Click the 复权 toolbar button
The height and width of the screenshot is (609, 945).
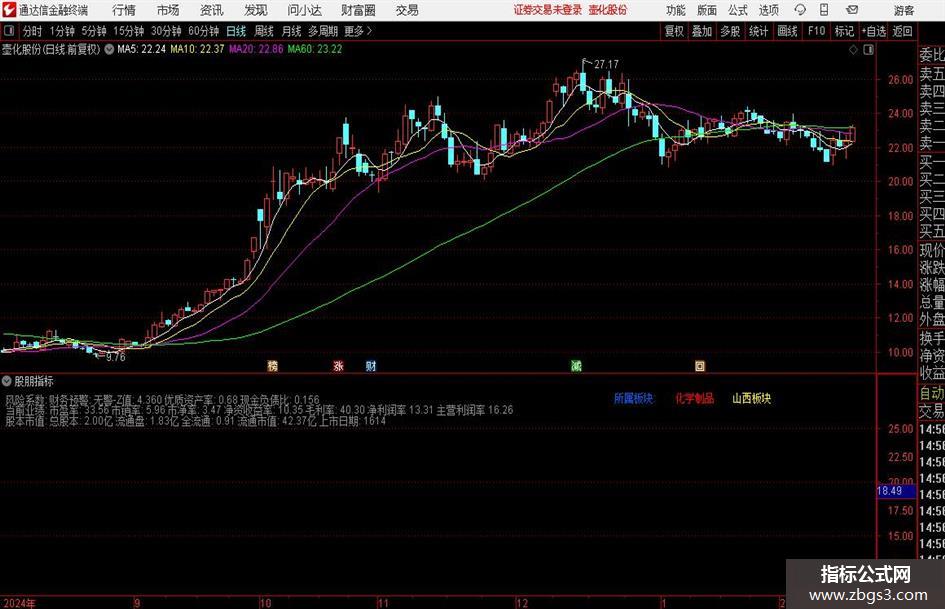(674, 31)
